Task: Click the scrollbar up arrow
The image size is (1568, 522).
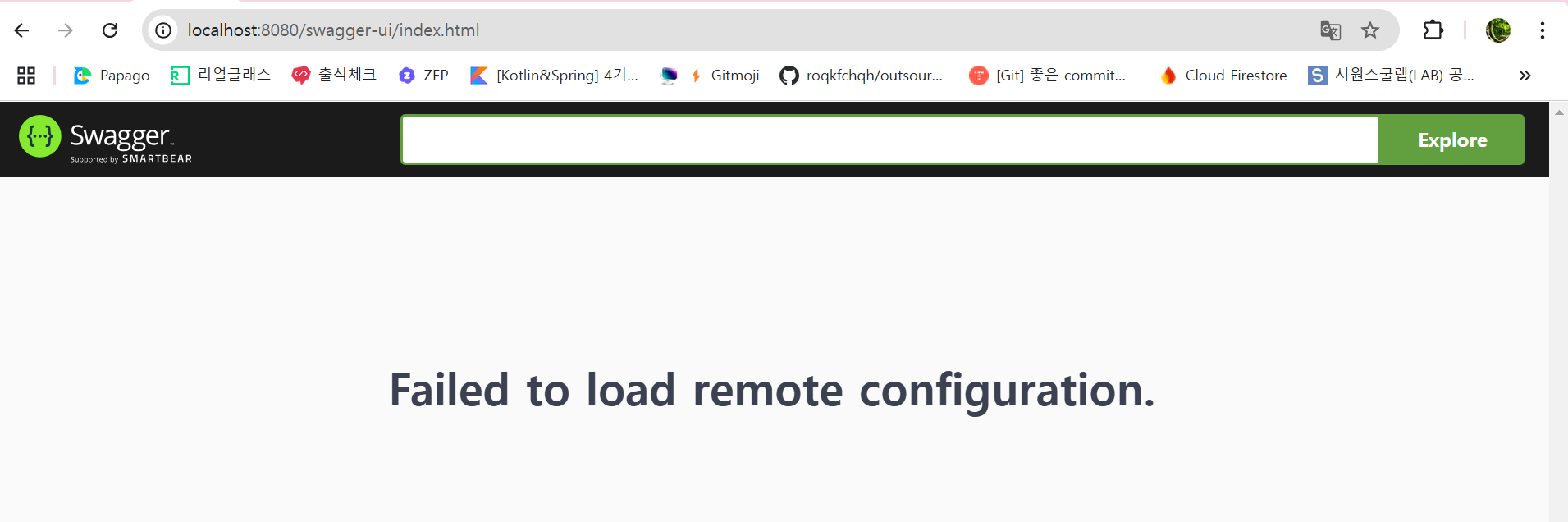Action: 1559,112
